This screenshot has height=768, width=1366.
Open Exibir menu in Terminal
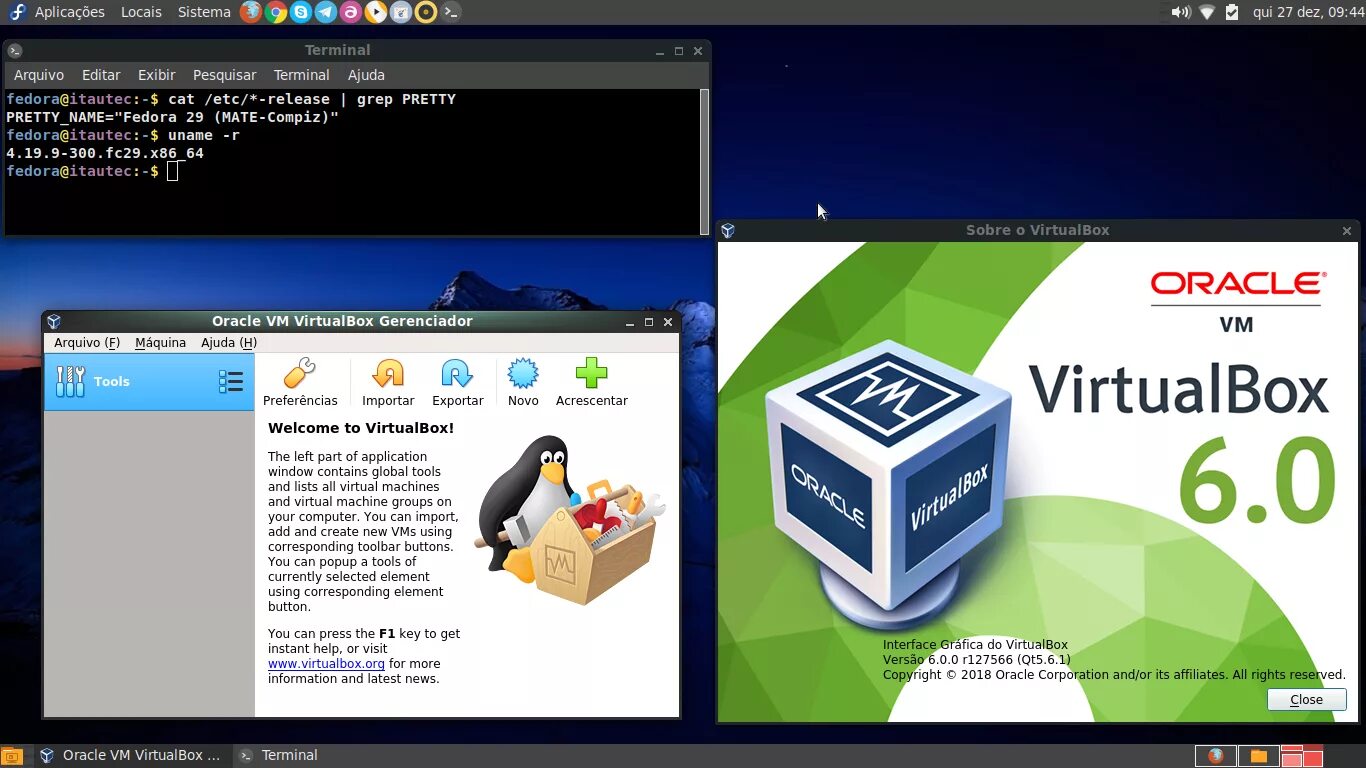[x=157, y=75]
